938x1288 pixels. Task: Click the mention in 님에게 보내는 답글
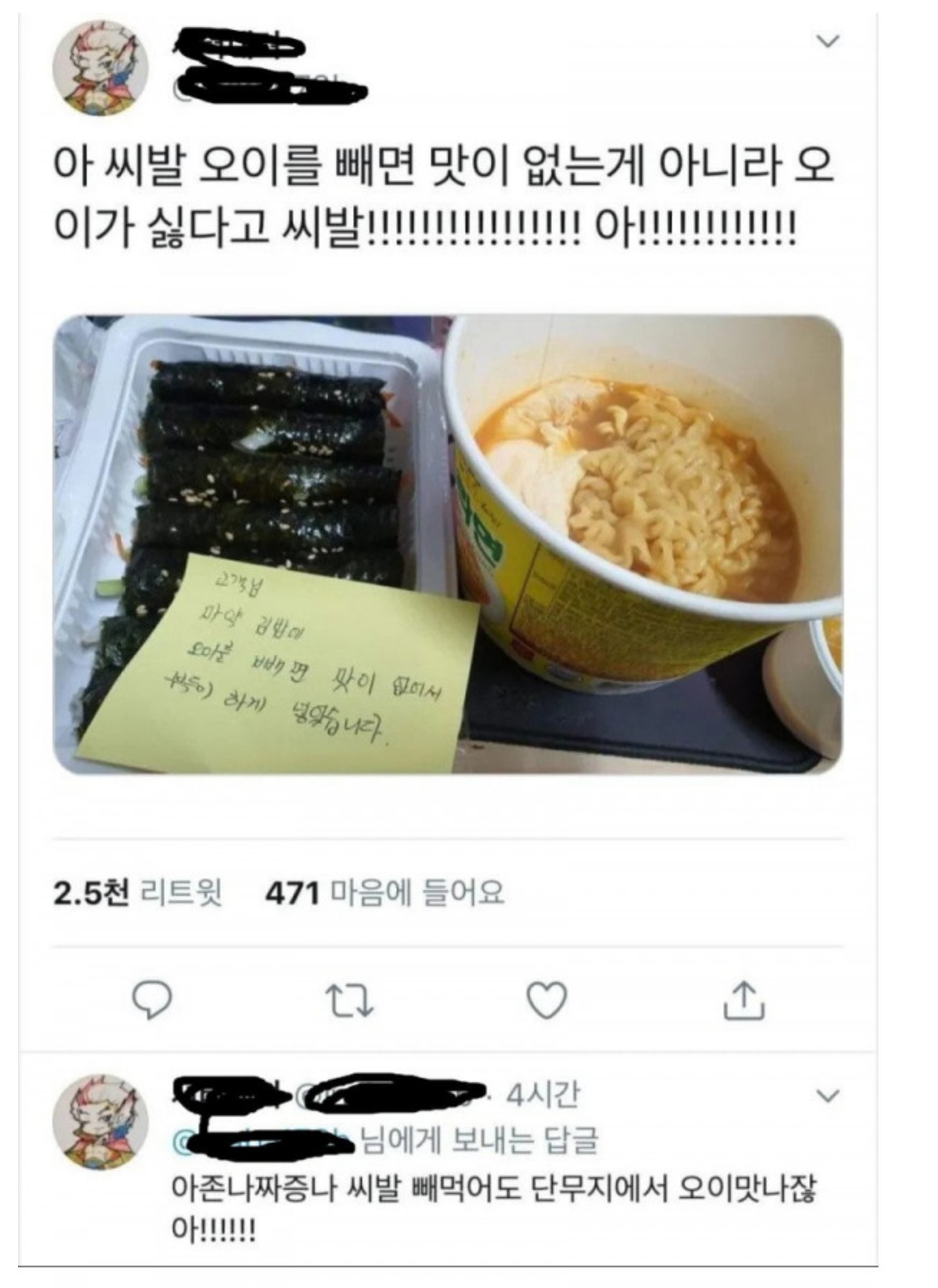(x=265, y=1140)
